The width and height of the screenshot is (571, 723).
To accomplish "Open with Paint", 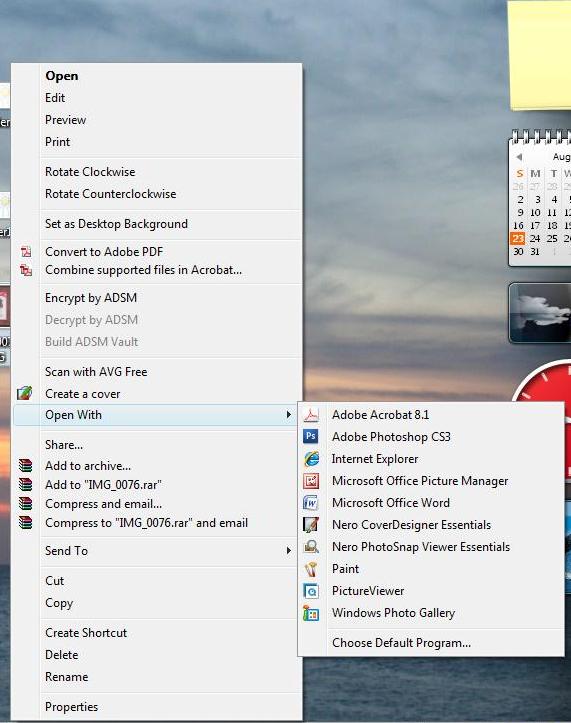I will tap(345, 569).
